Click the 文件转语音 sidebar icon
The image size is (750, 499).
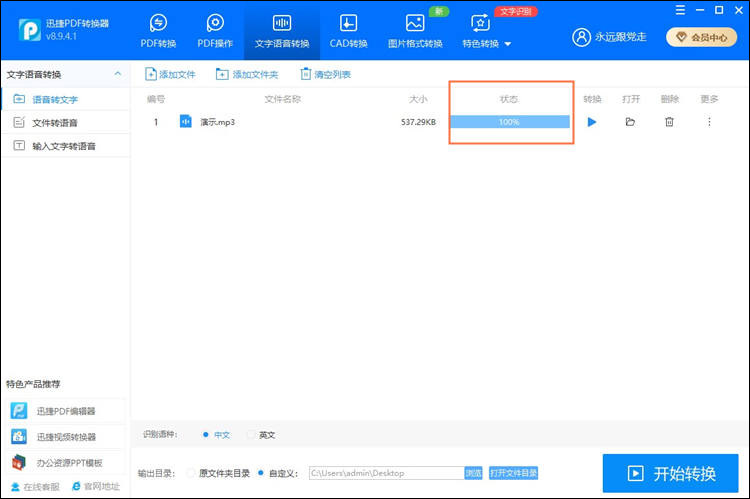[19, 122]
